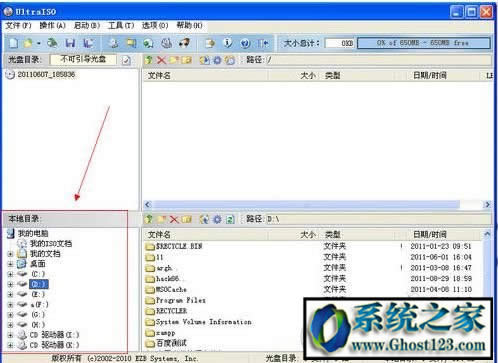Click the red X delete icon in local pane
This screenshot has height=363, width=498.
coord(174,219)
